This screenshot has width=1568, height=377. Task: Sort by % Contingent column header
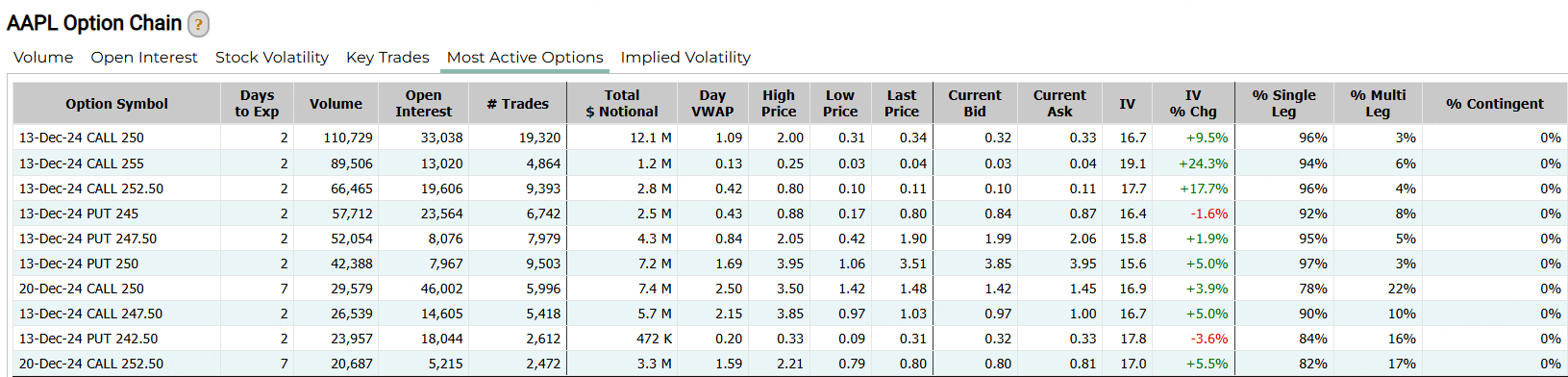pyautogui.click(x=1494, y=104)
